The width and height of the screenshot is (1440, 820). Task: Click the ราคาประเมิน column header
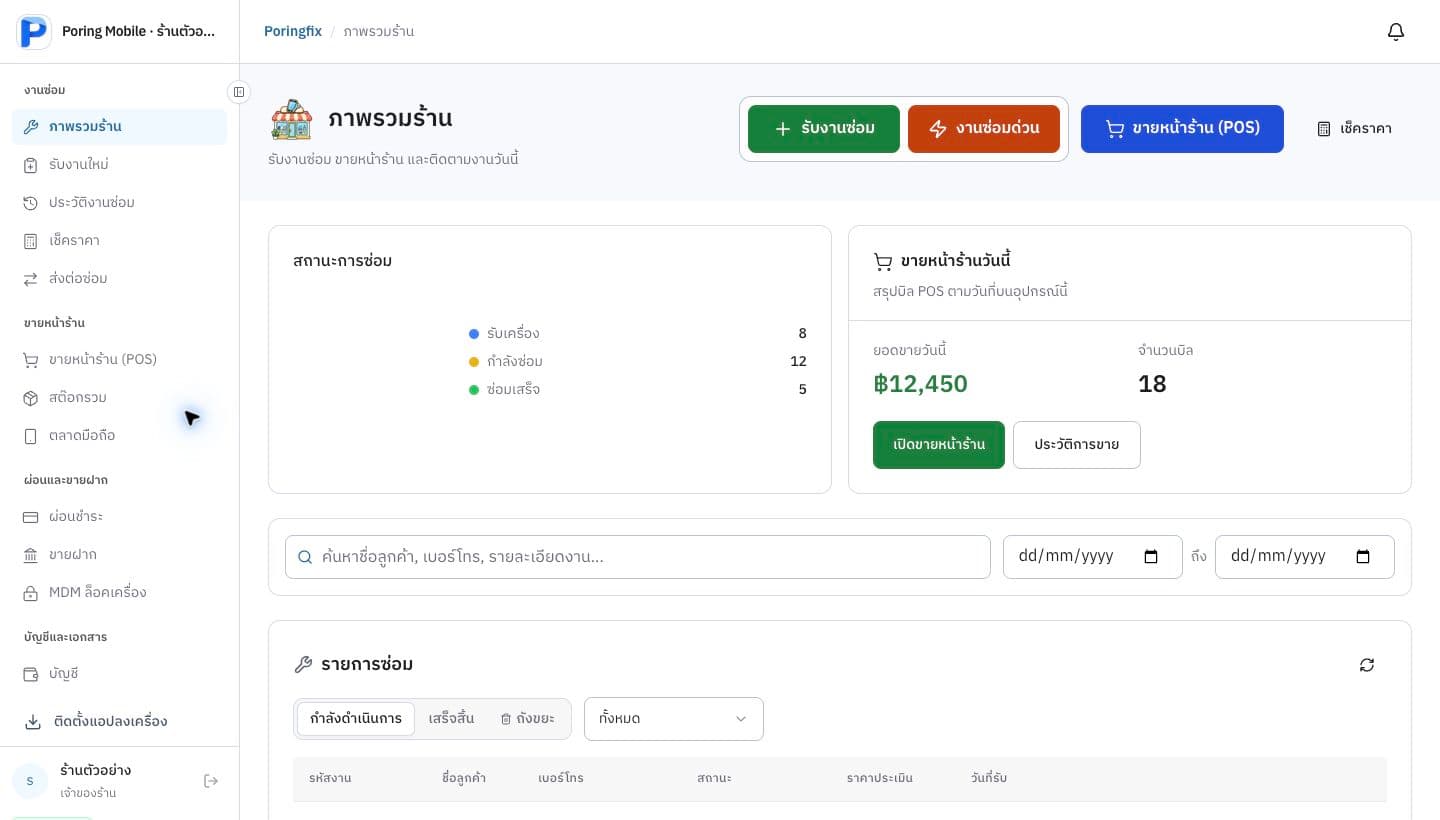(x=879, y=778)
